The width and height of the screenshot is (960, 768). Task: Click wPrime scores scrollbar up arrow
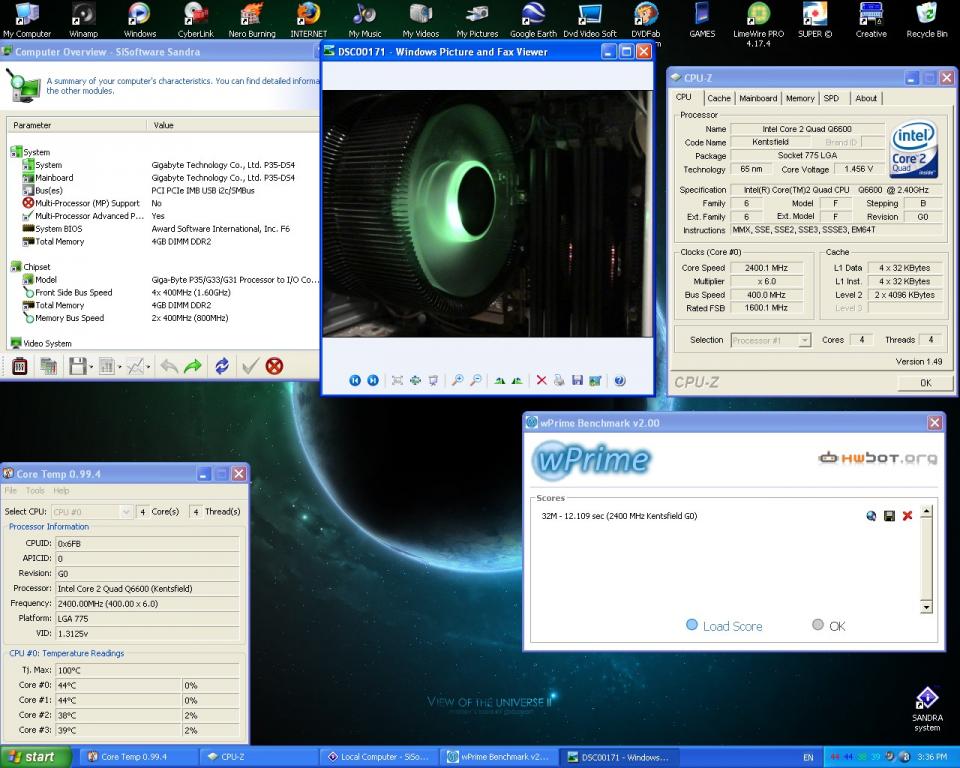click(926, 511)
